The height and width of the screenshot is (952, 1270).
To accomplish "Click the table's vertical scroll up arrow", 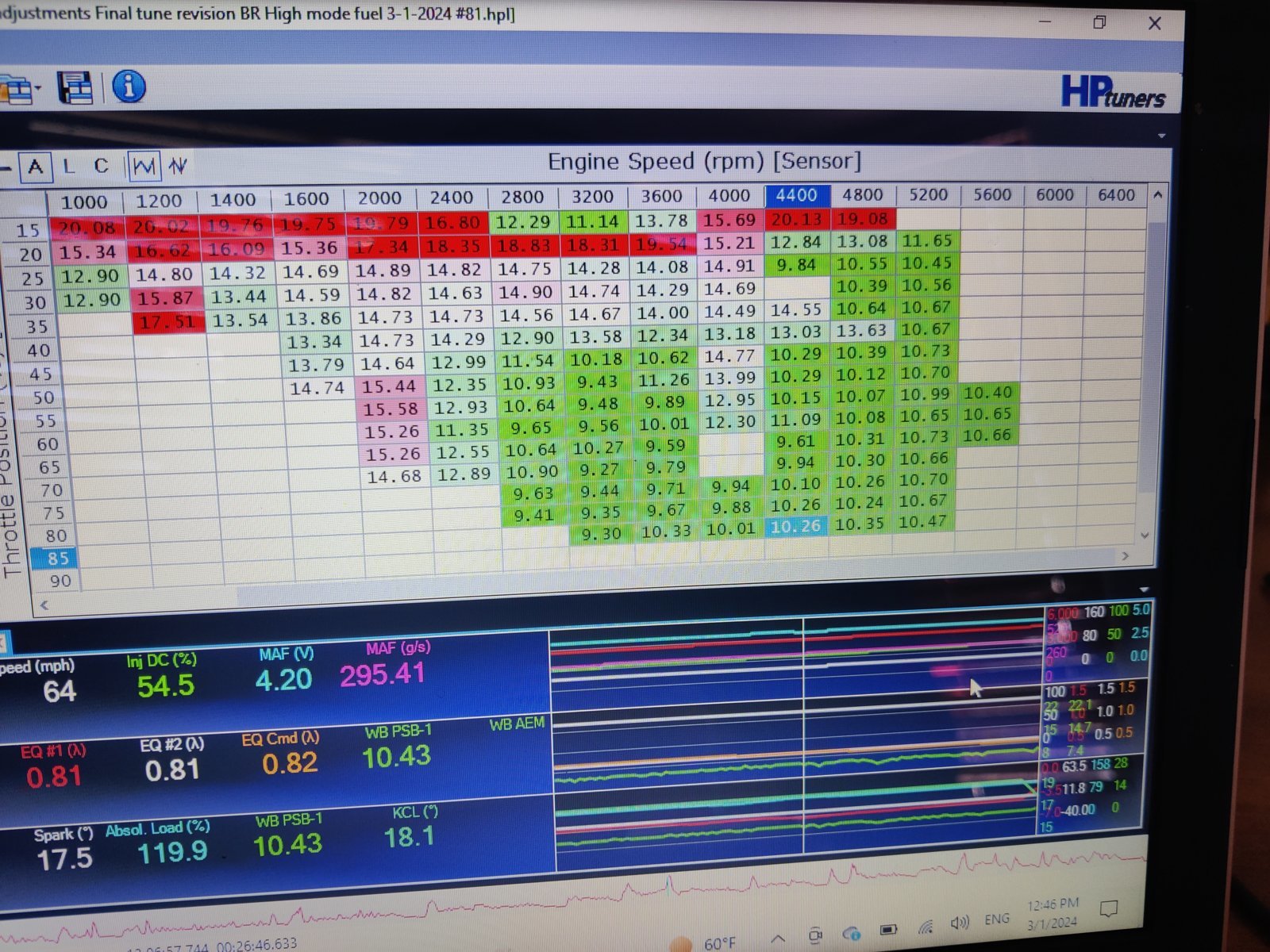I will [1158, 194].
